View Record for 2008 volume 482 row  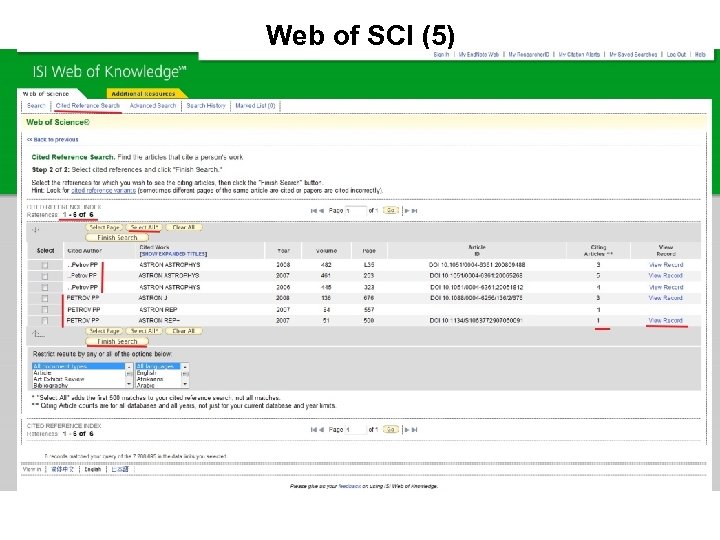click(666, 265)
